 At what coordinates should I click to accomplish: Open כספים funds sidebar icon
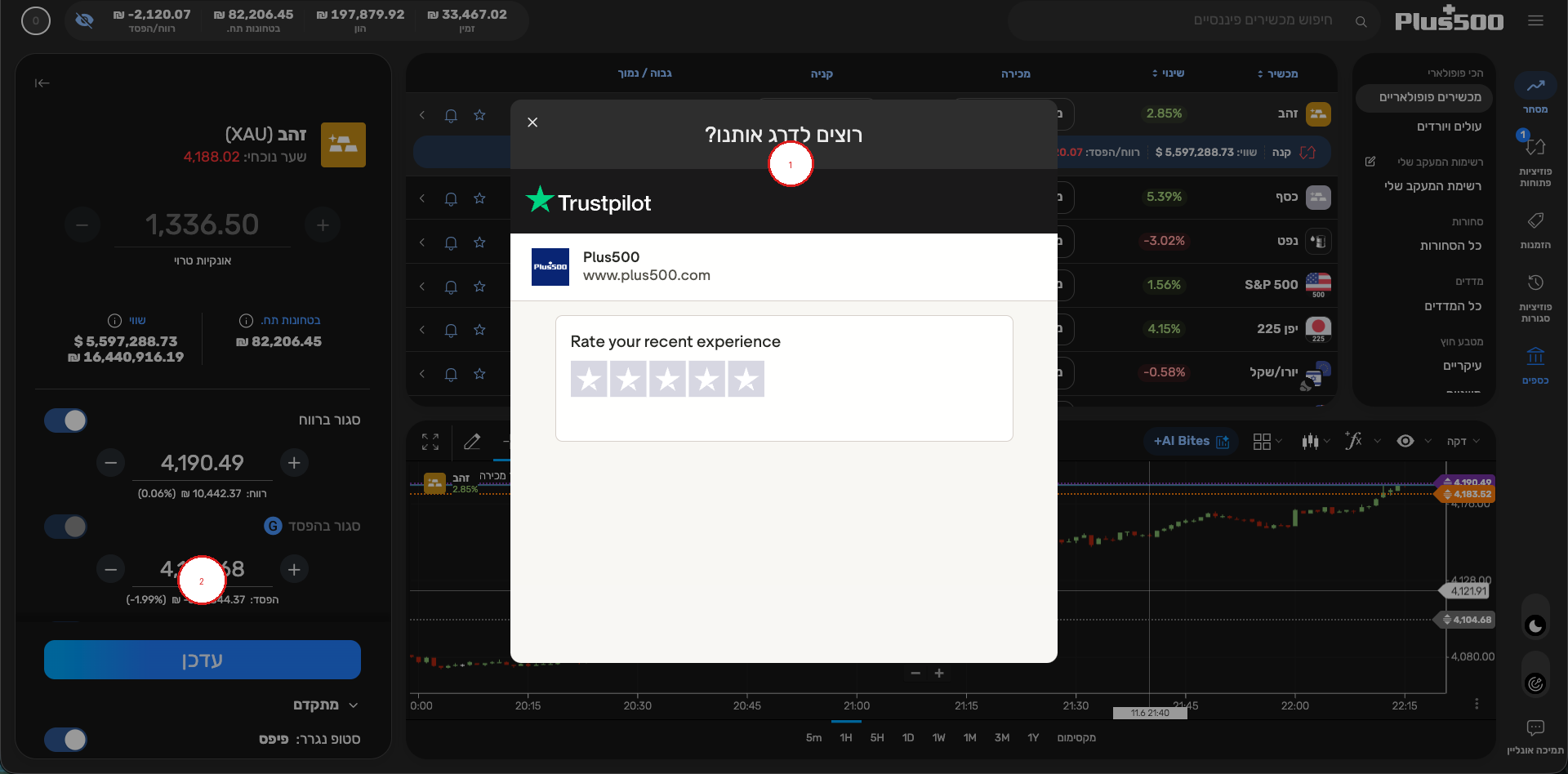[x=1535, y=365]
